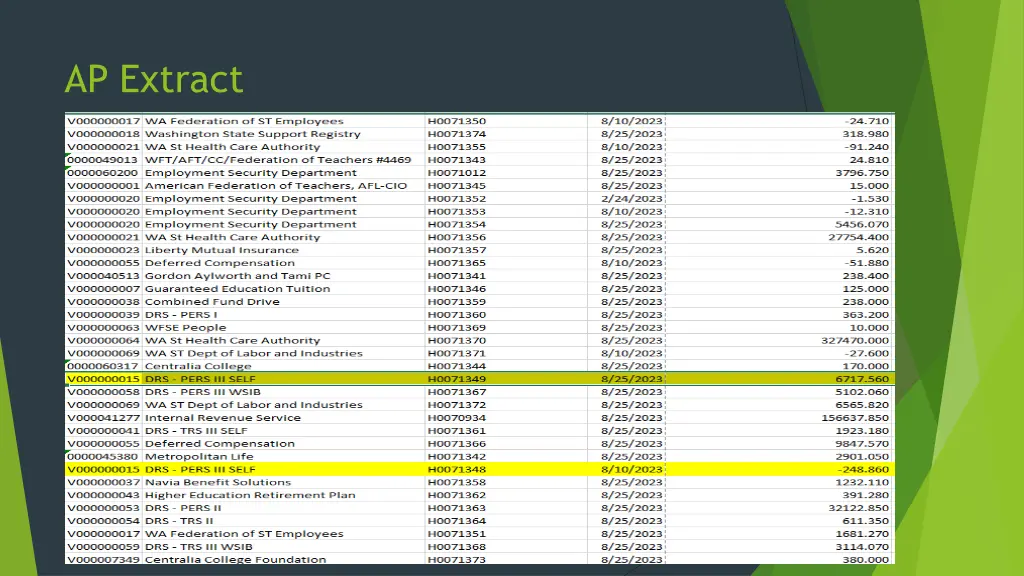Select highlighted amount -248.860
This screenshot has height=576, width=1024.
(862, 470)
